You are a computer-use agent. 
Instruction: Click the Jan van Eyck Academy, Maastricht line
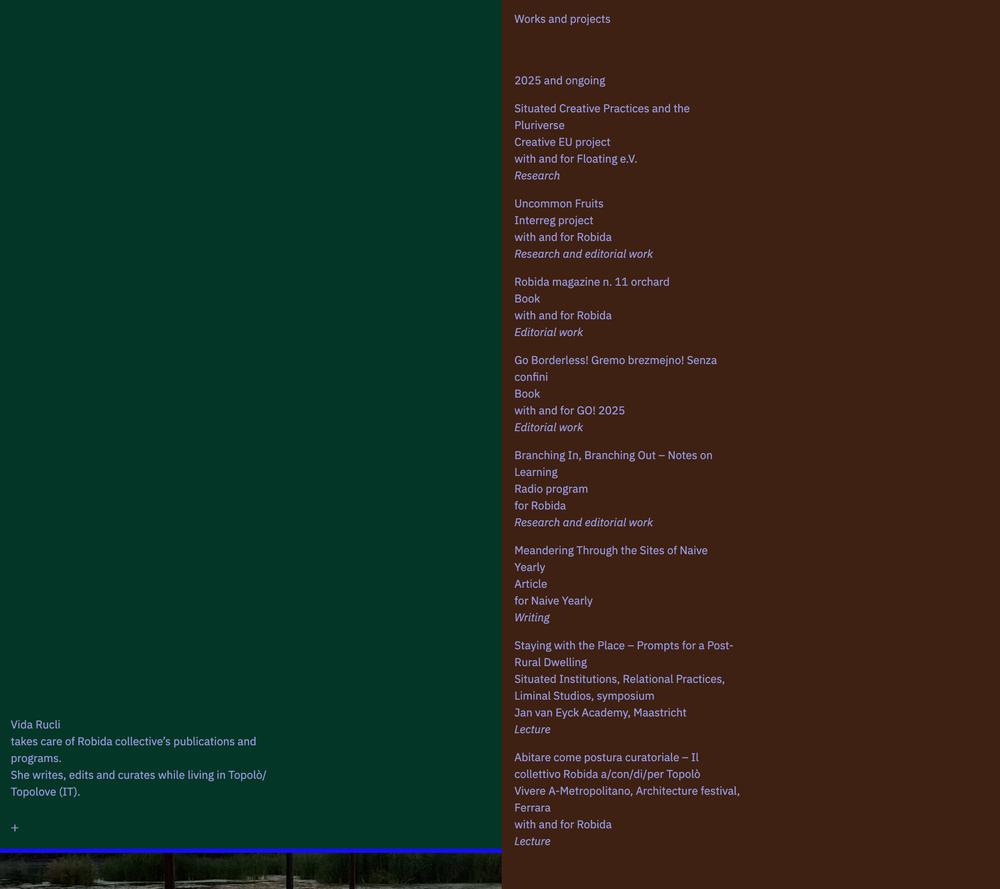click(600, 713)
